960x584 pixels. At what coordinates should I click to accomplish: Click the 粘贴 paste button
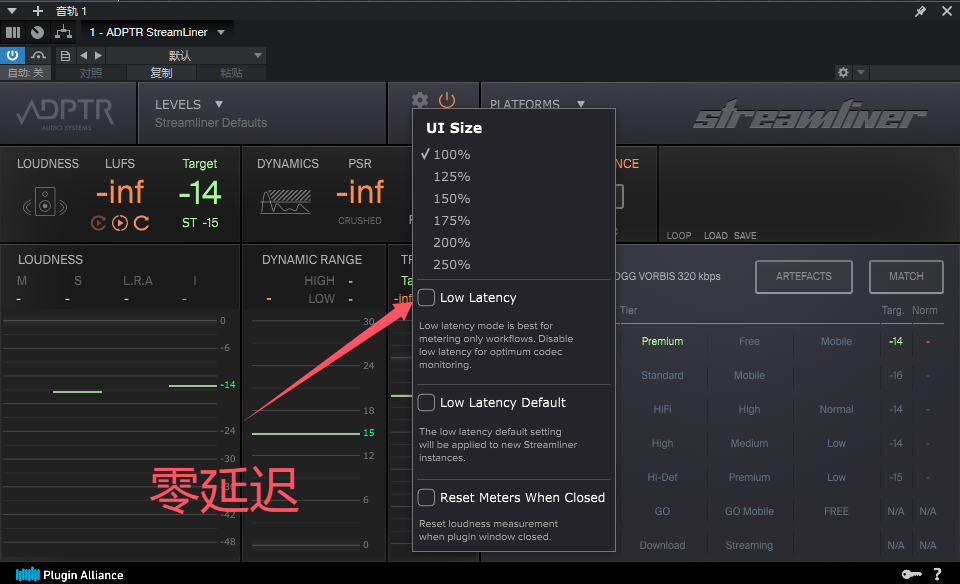(x=231, y=73)
